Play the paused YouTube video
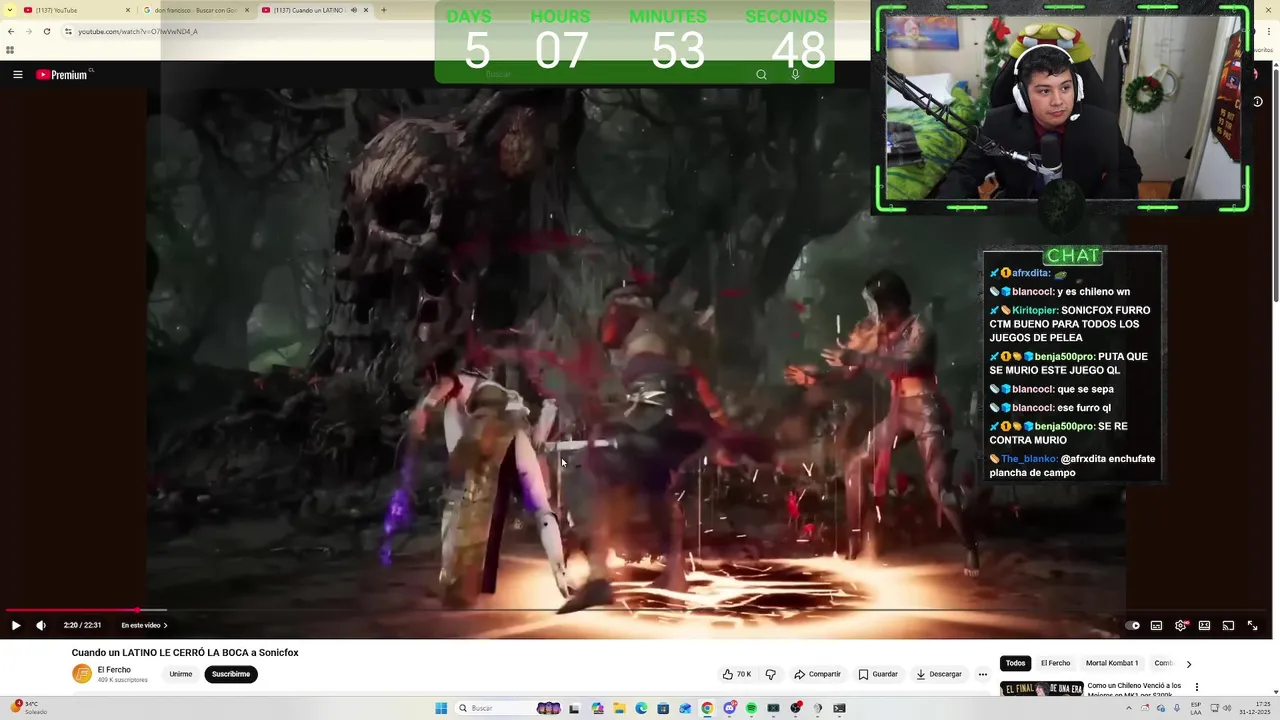Screen dimensions: 1280x720 tap(16, 625)
